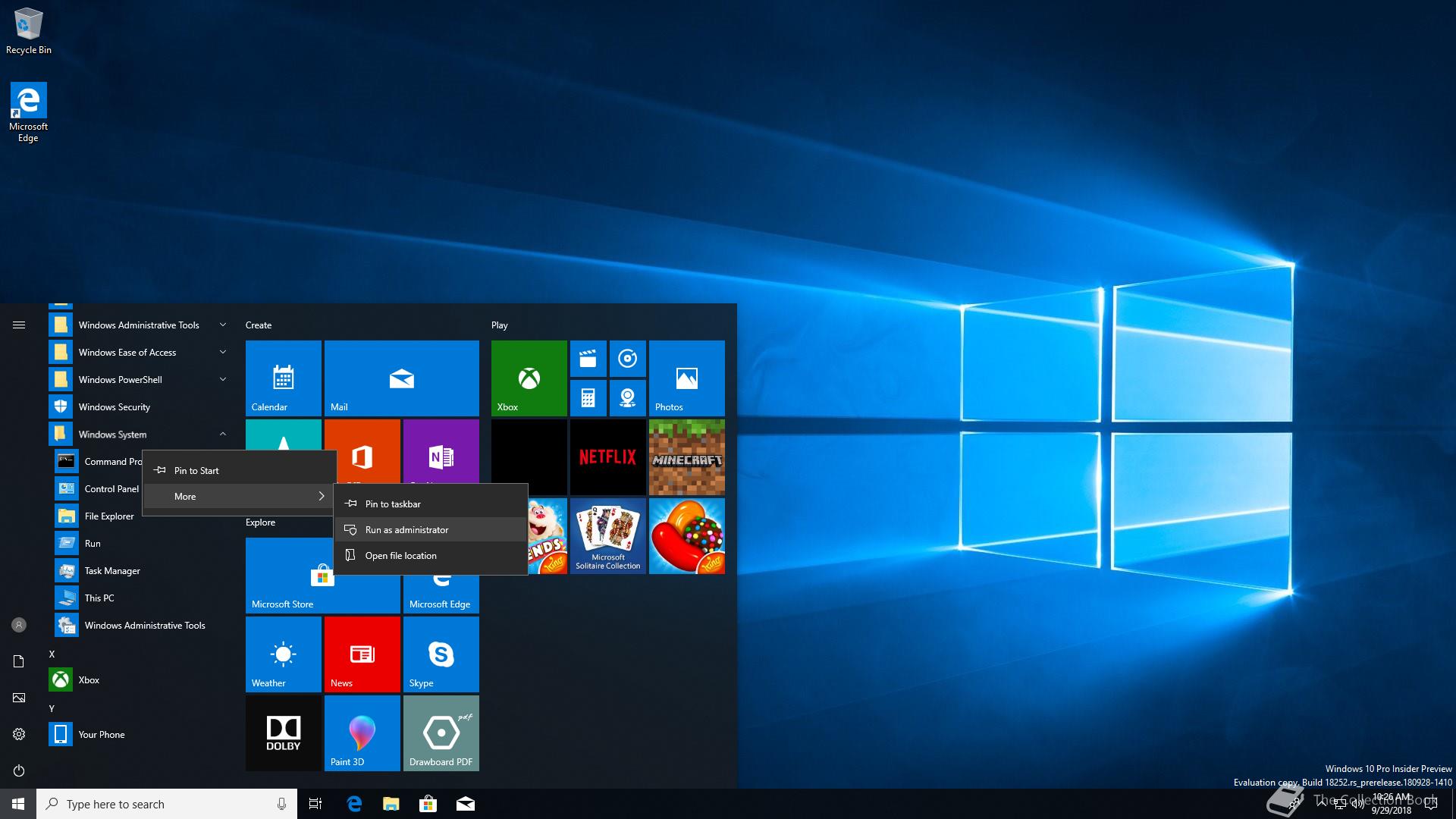1456x819 pixels.
Task: Expand Windows Ease of Access folder
Action: point(141,352)
